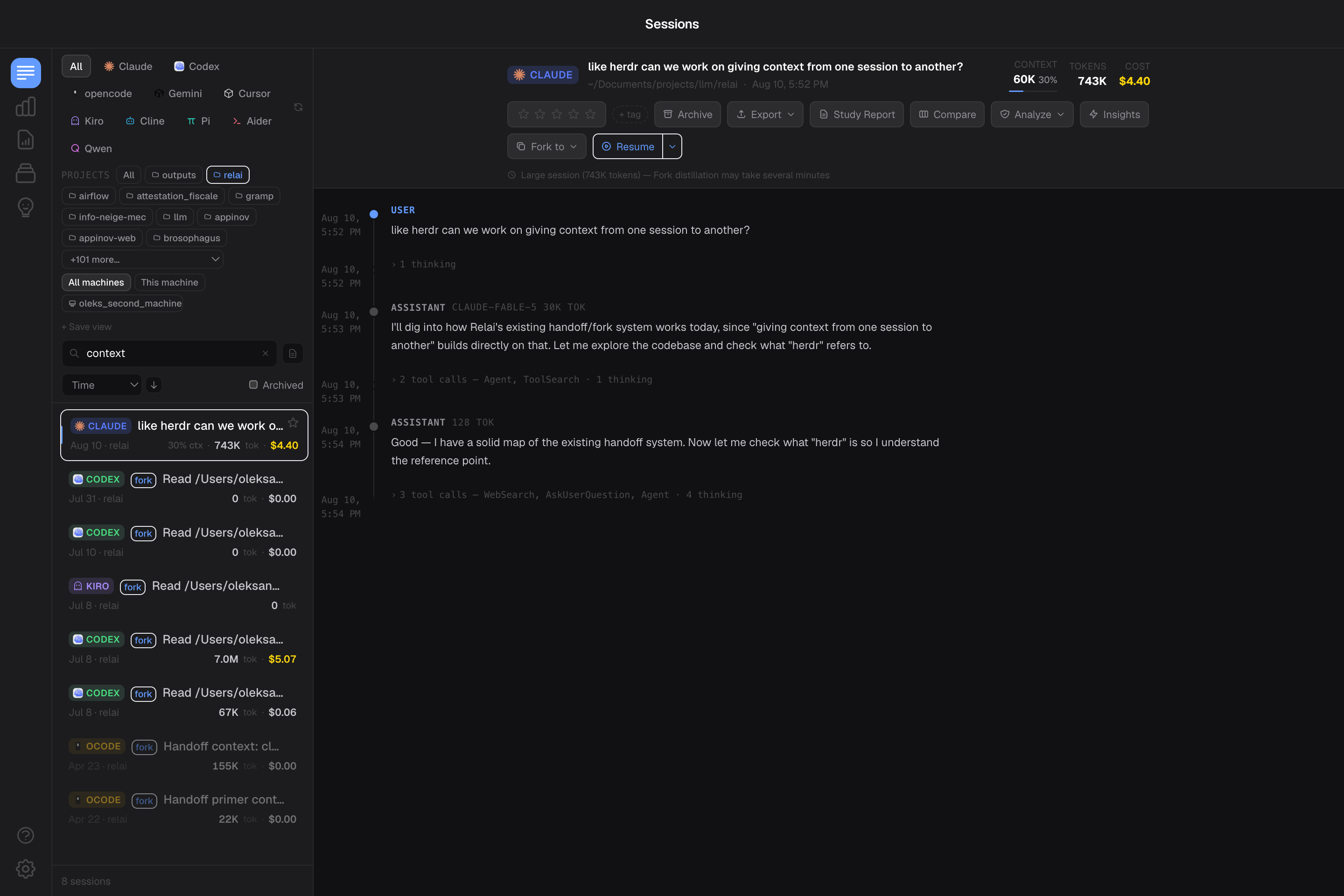Expand 2 tool calls Agent, ToolSearch

(x=522, y=379)
